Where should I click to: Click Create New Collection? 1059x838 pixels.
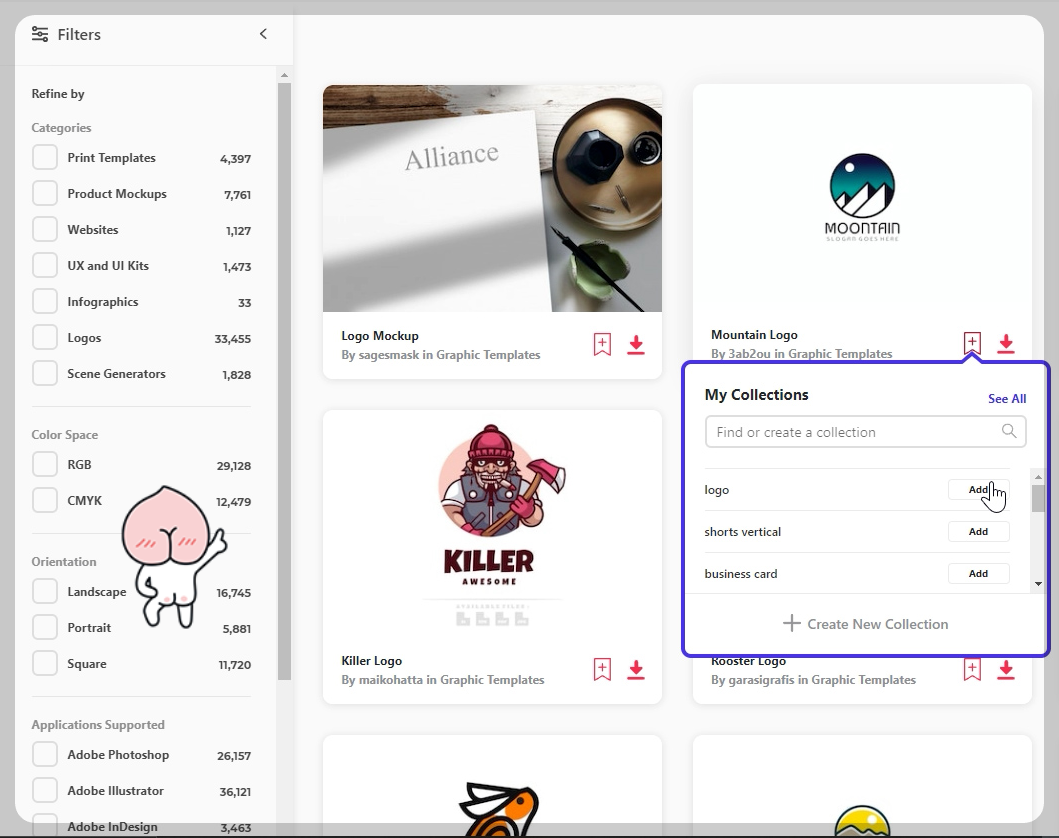tap(865, 624)
